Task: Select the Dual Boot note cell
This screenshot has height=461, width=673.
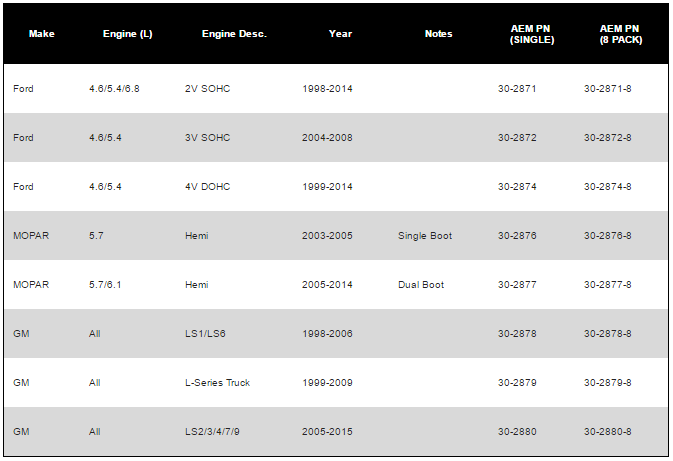Action: coord(421,285)
